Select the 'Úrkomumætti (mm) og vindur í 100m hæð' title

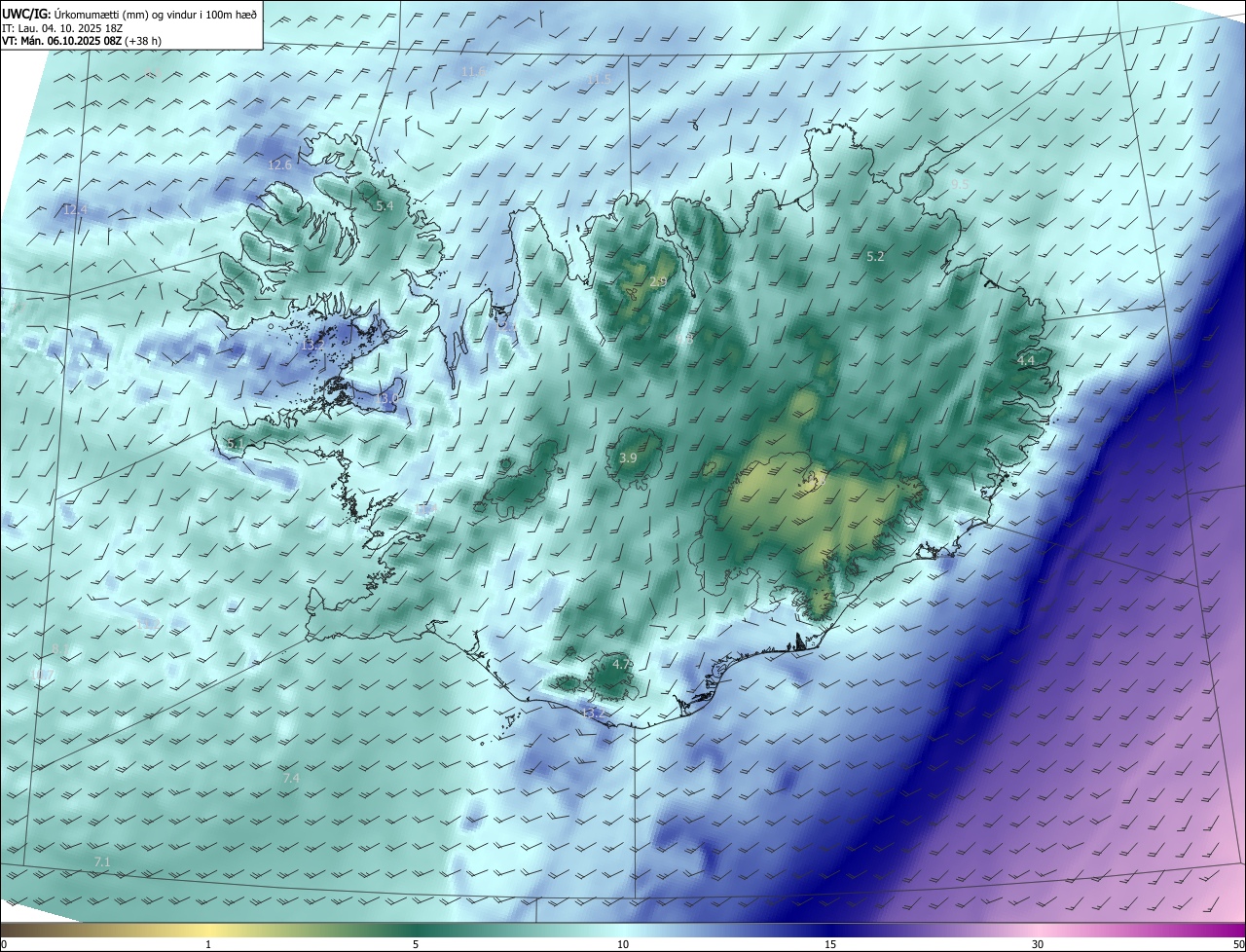pos(155,14)
